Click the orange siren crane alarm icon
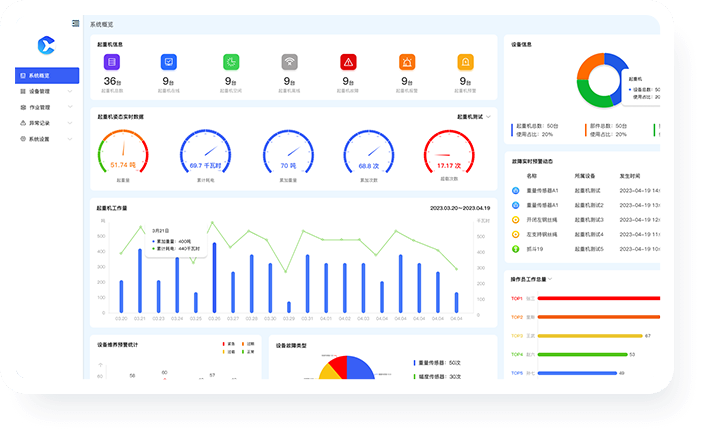 pos(407,62)
